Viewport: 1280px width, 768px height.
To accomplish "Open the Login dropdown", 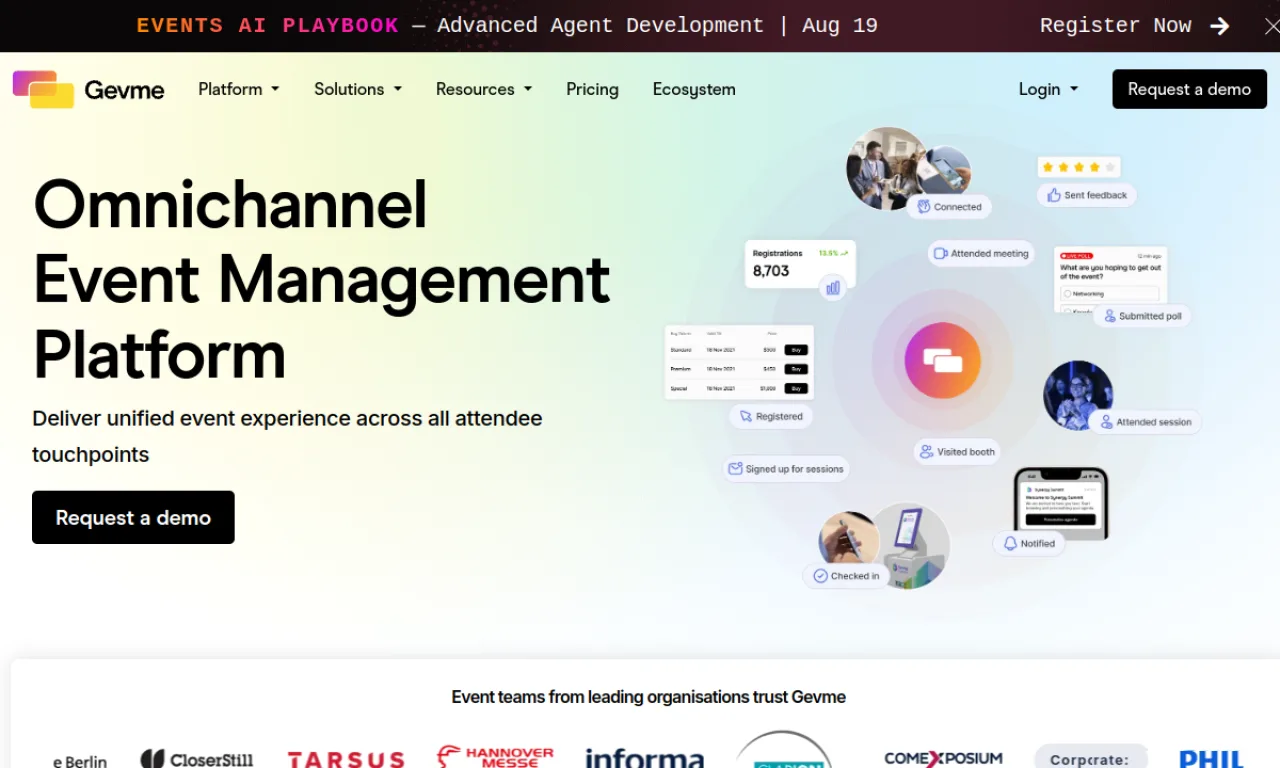I will pos(1049,89).
